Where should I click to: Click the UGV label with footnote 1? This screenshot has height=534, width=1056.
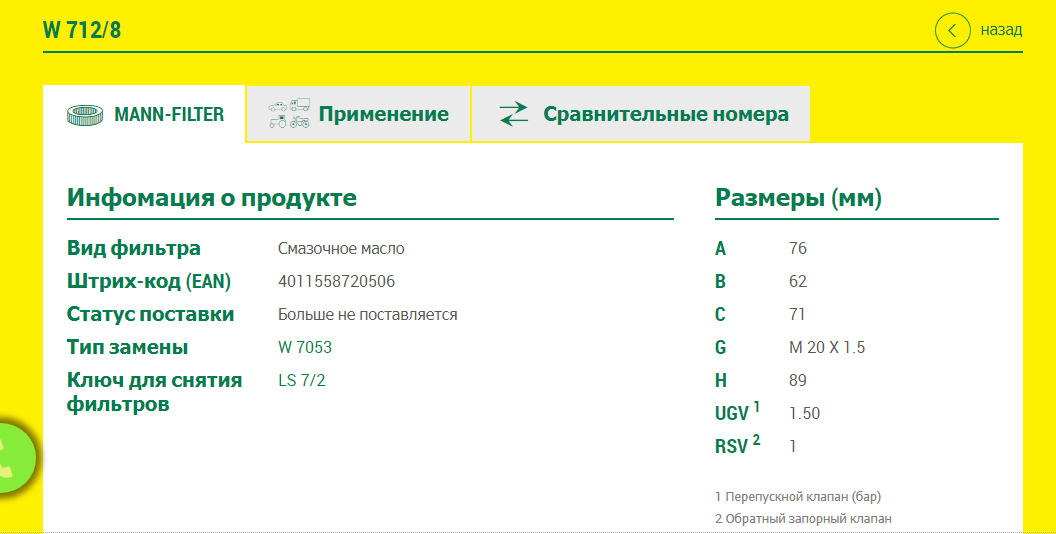(x=737, y=411)
